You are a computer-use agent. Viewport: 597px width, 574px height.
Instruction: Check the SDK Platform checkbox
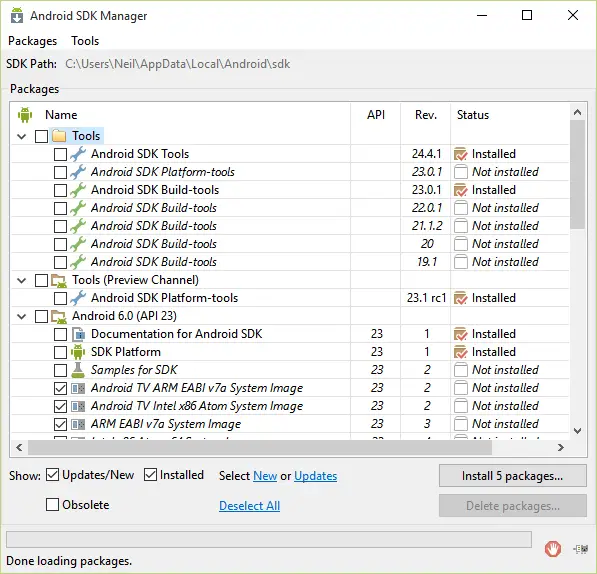click(x=60, y=352)
